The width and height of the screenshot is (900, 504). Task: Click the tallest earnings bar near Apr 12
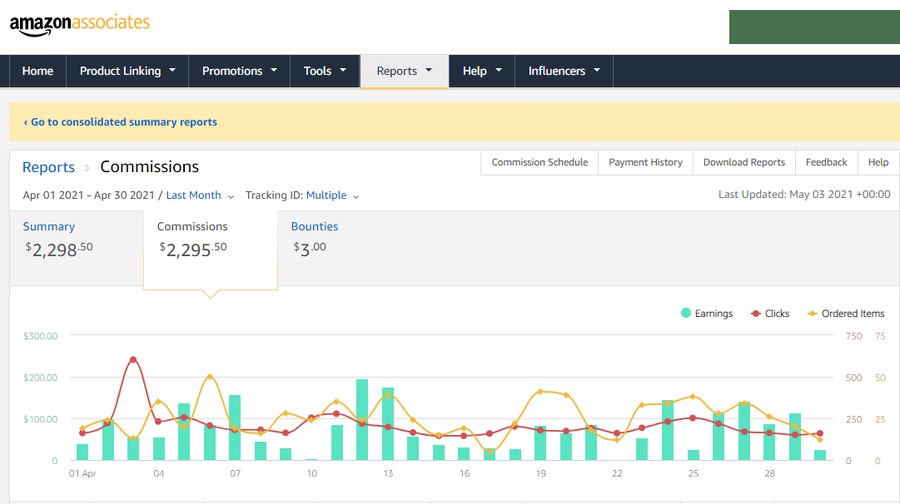click(362, 420)
